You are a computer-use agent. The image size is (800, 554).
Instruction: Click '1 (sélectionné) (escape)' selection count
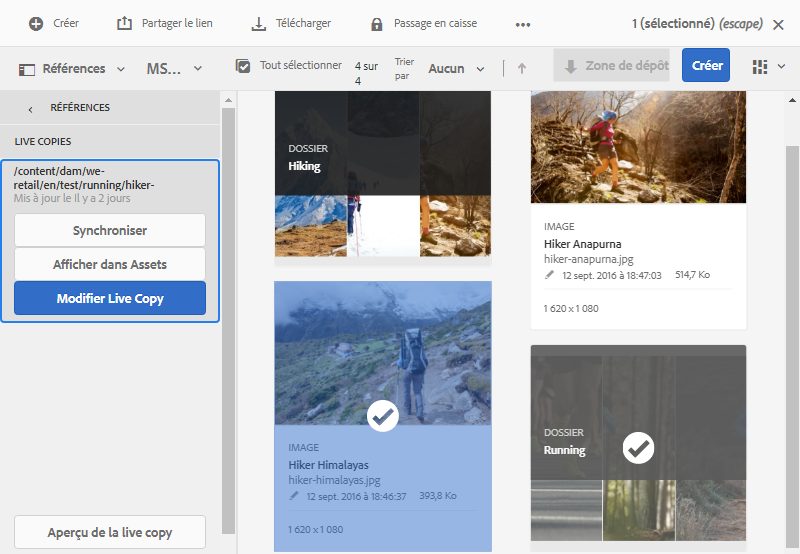coord(697,23)
